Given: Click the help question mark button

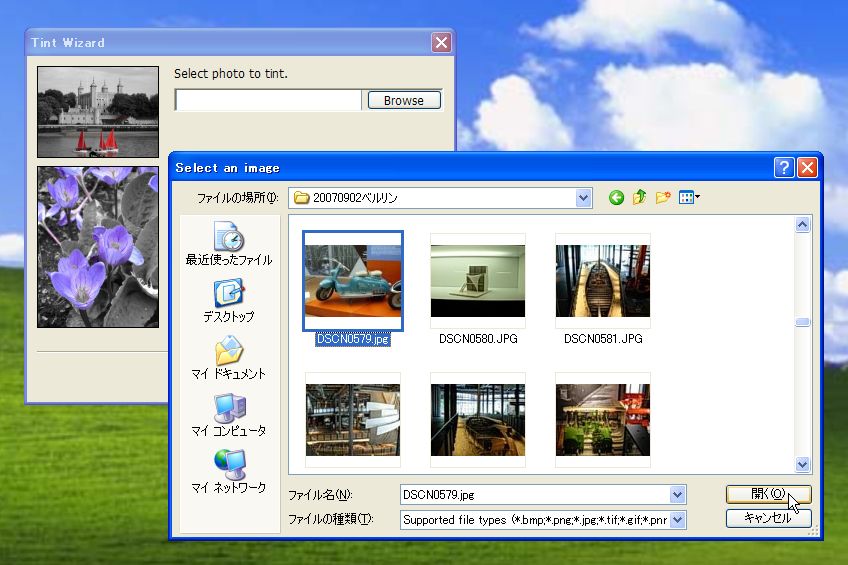Looking at the screenshot, I should [784, 168].
